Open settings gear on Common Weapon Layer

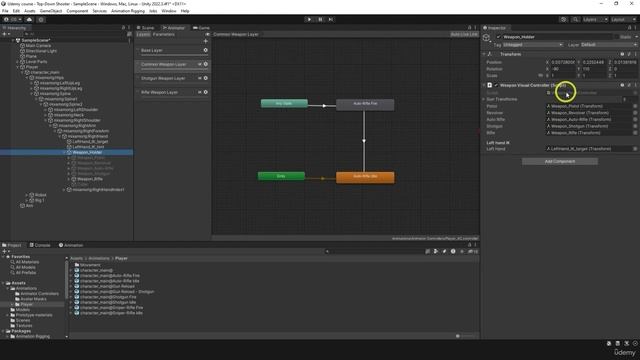[206, 64]
